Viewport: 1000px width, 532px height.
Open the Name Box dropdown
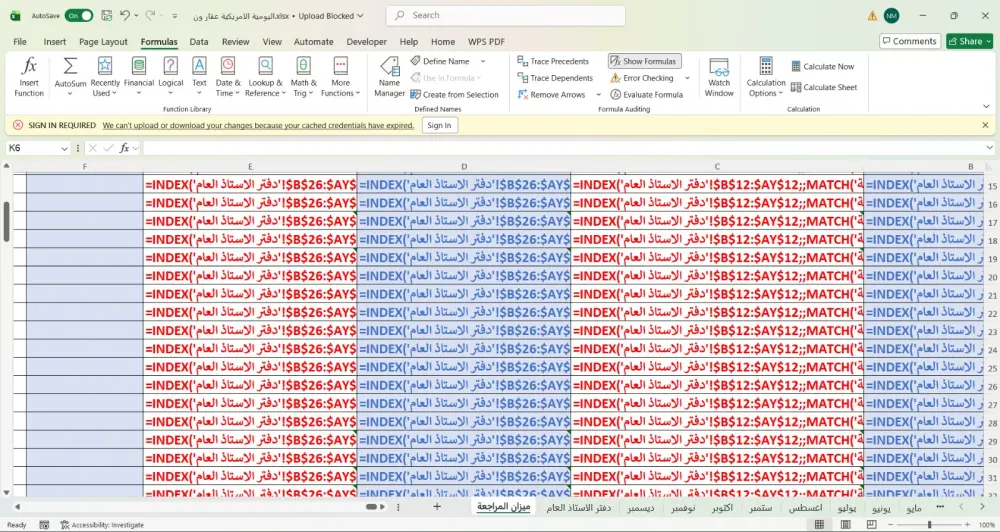[x=64, y=148]
